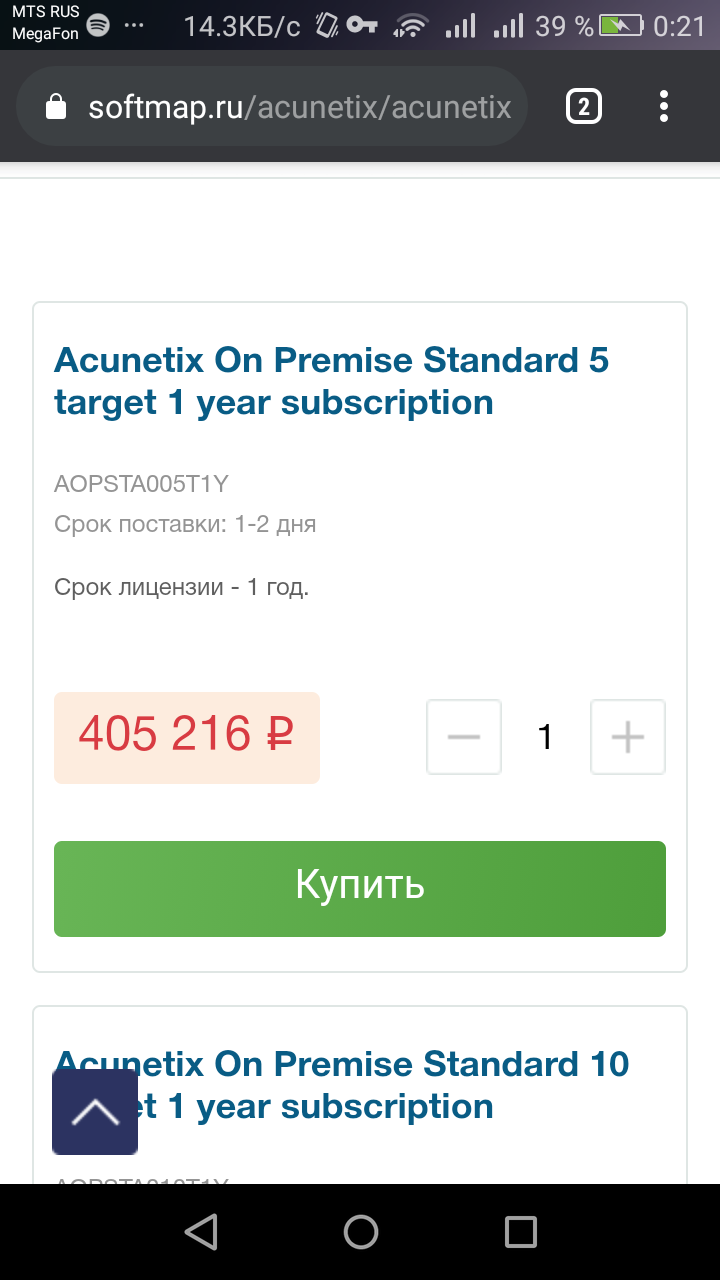Tap the padlock site security icon
Screen dimensions: 720x1280
pos(56,107)
